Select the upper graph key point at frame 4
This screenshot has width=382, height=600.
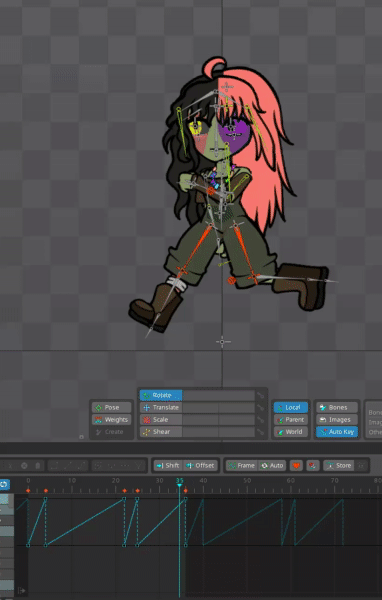pos(46,499)
